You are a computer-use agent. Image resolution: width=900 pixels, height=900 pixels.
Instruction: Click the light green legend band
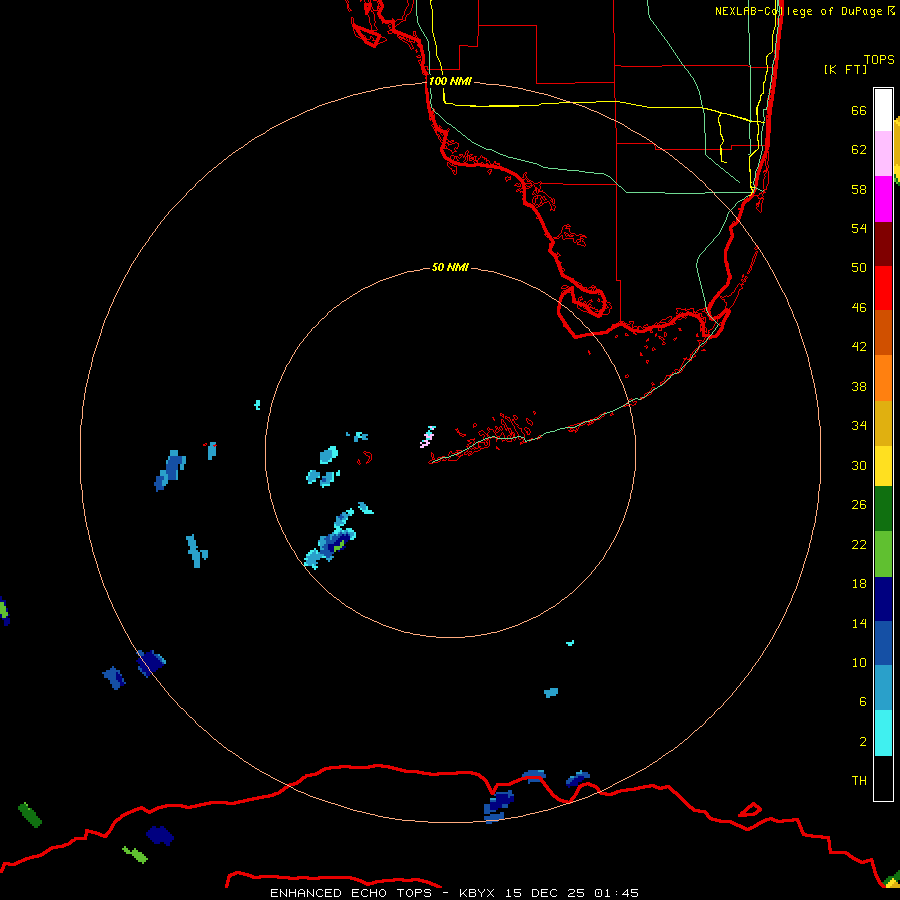click(883, 554)
